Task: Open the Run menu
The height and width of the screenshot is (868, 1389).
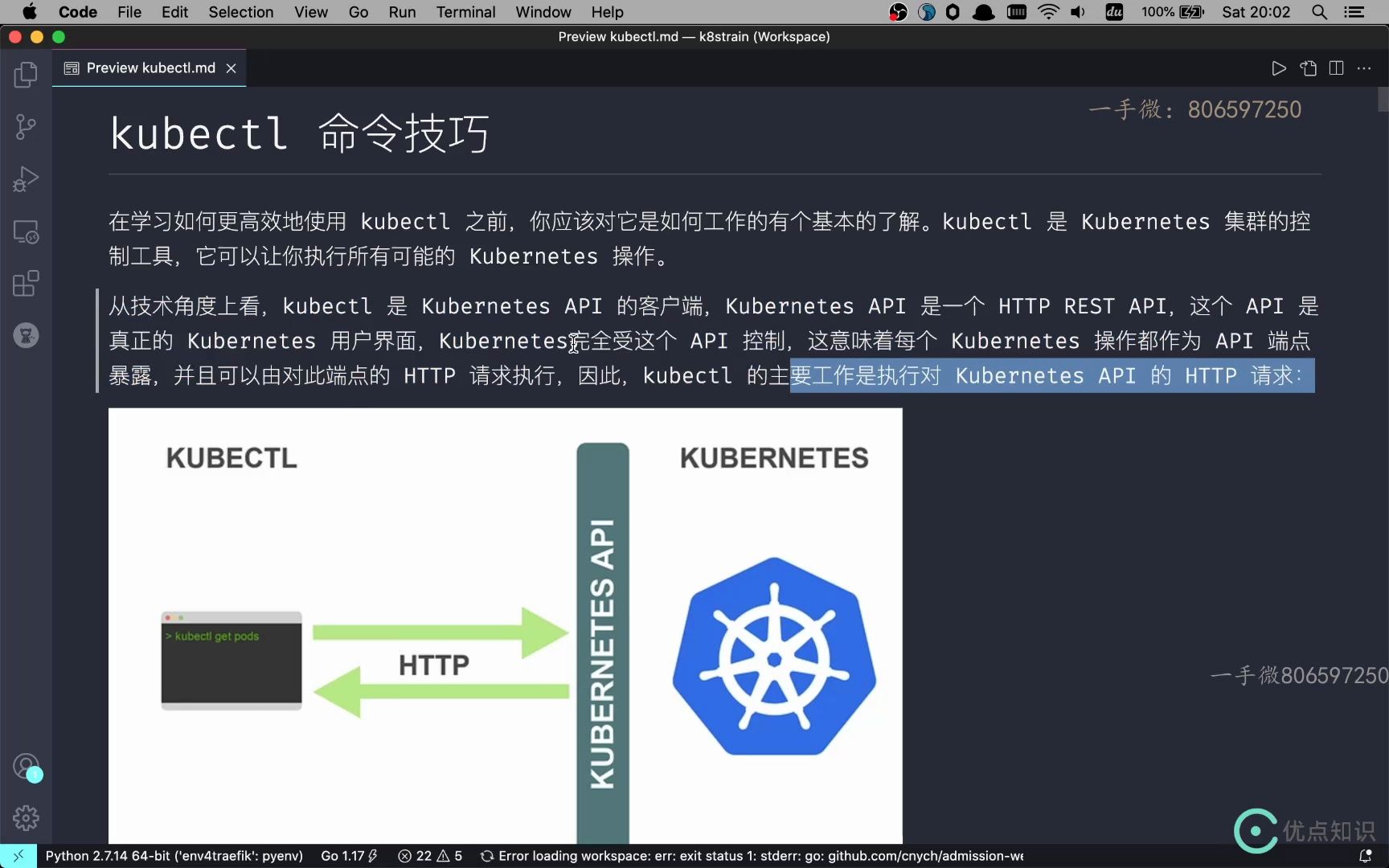Action: click(402, 12)
